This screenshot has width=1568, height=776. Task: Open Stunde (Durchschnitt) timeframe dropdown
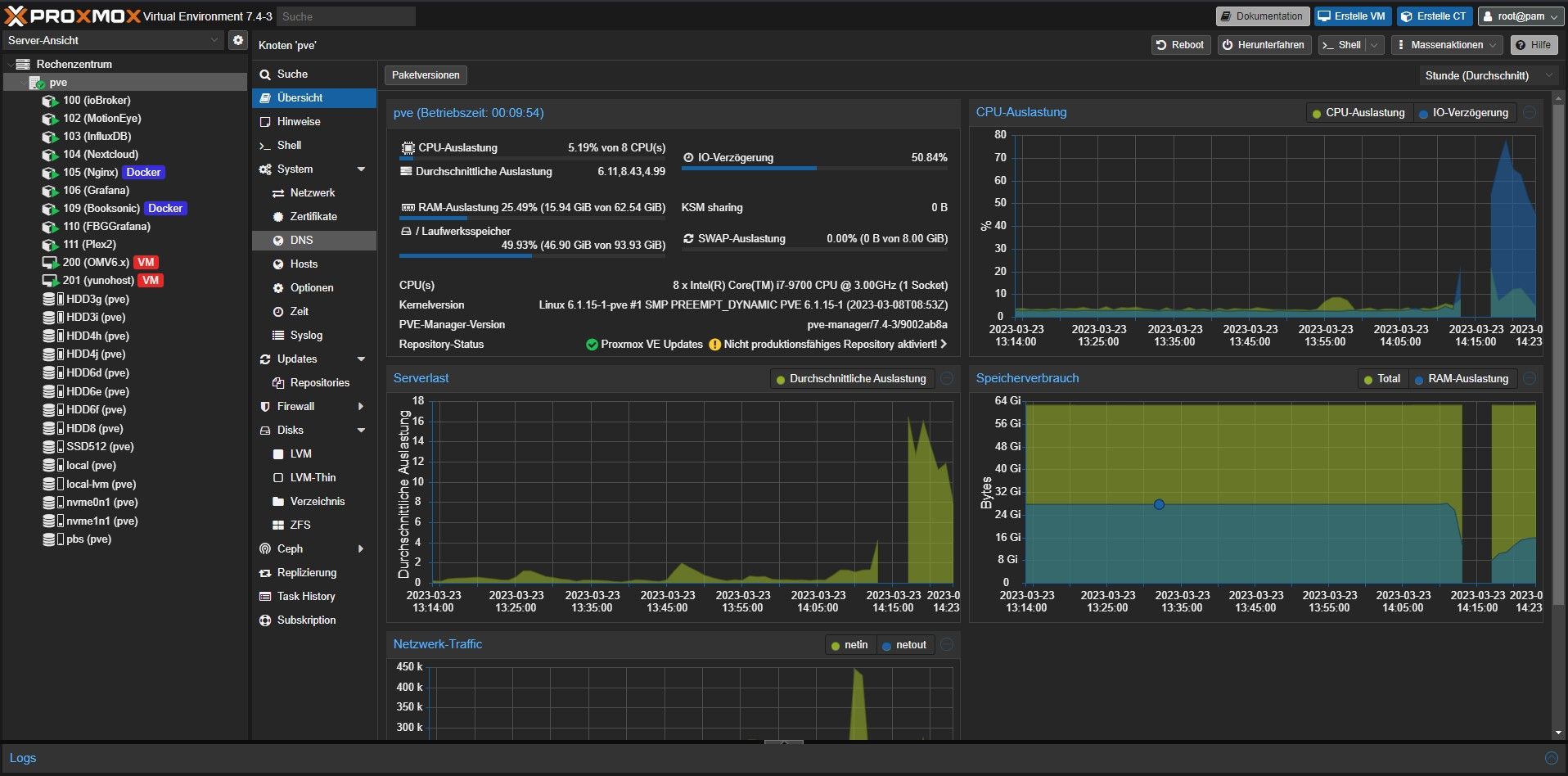1487,75
